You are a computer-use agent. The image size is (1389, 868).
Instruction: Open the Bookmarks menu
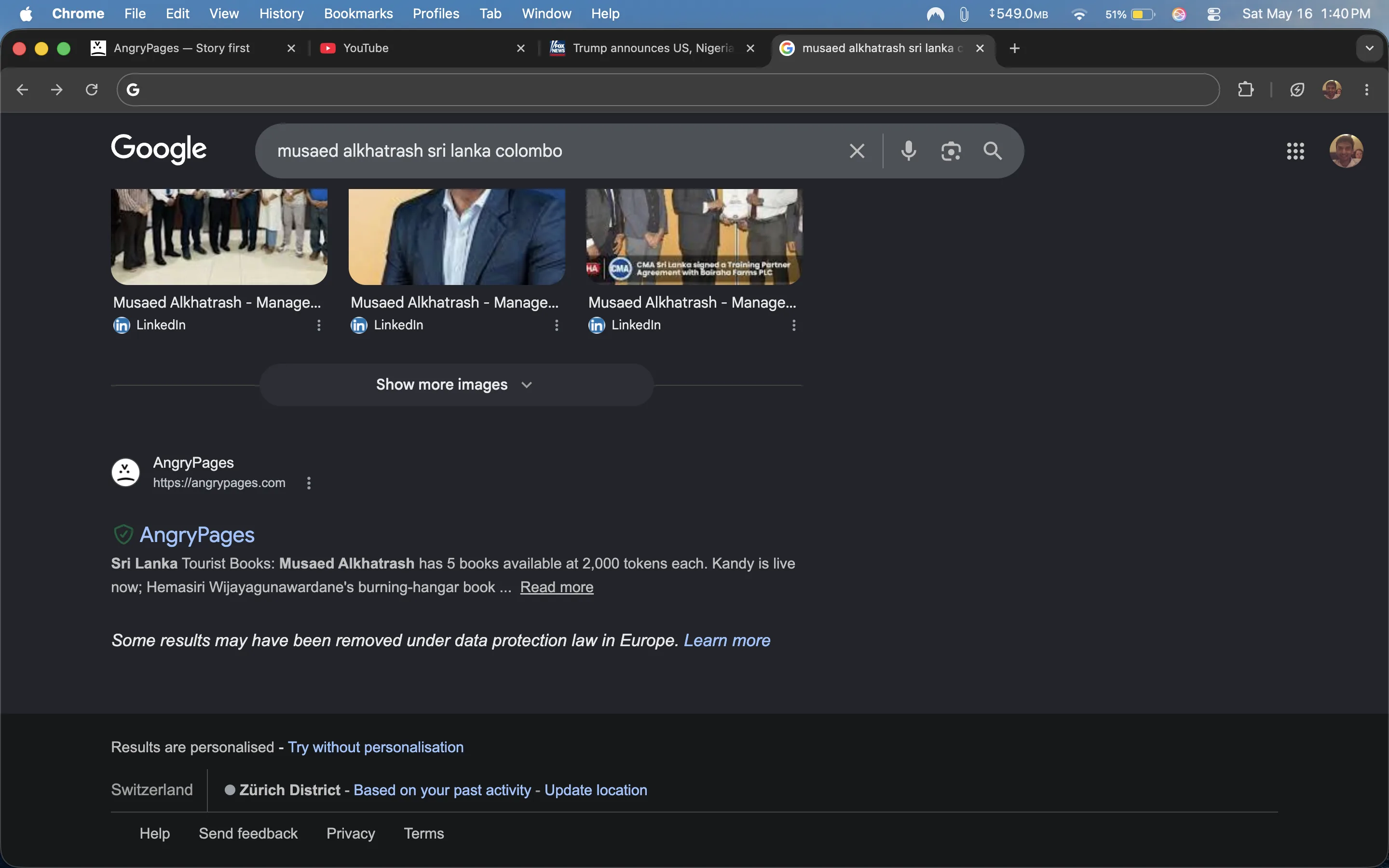(x=358, y=14)
